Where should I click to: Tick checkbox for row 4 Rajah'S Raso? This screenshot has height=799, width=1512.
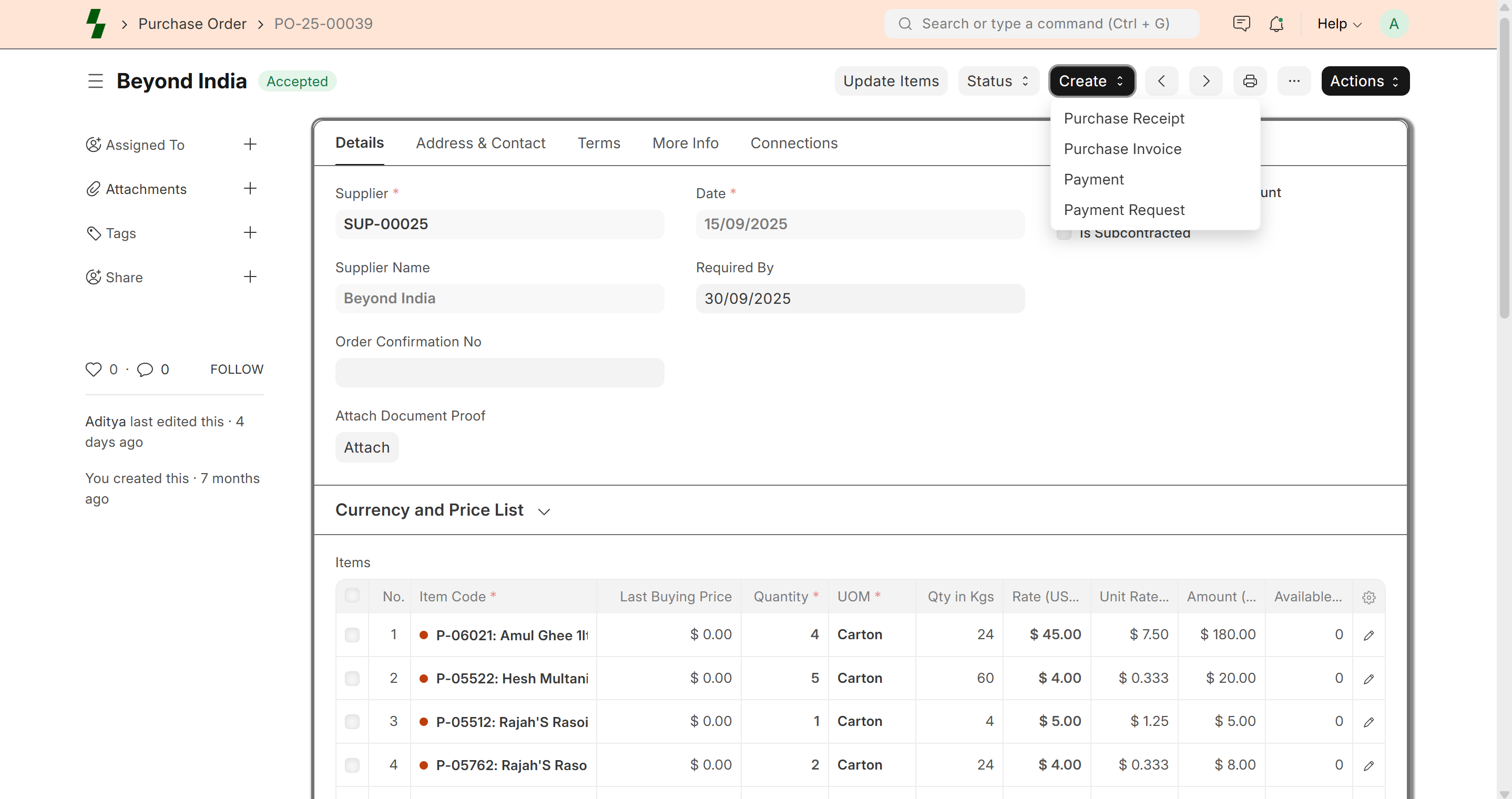(x=352, y=765)
